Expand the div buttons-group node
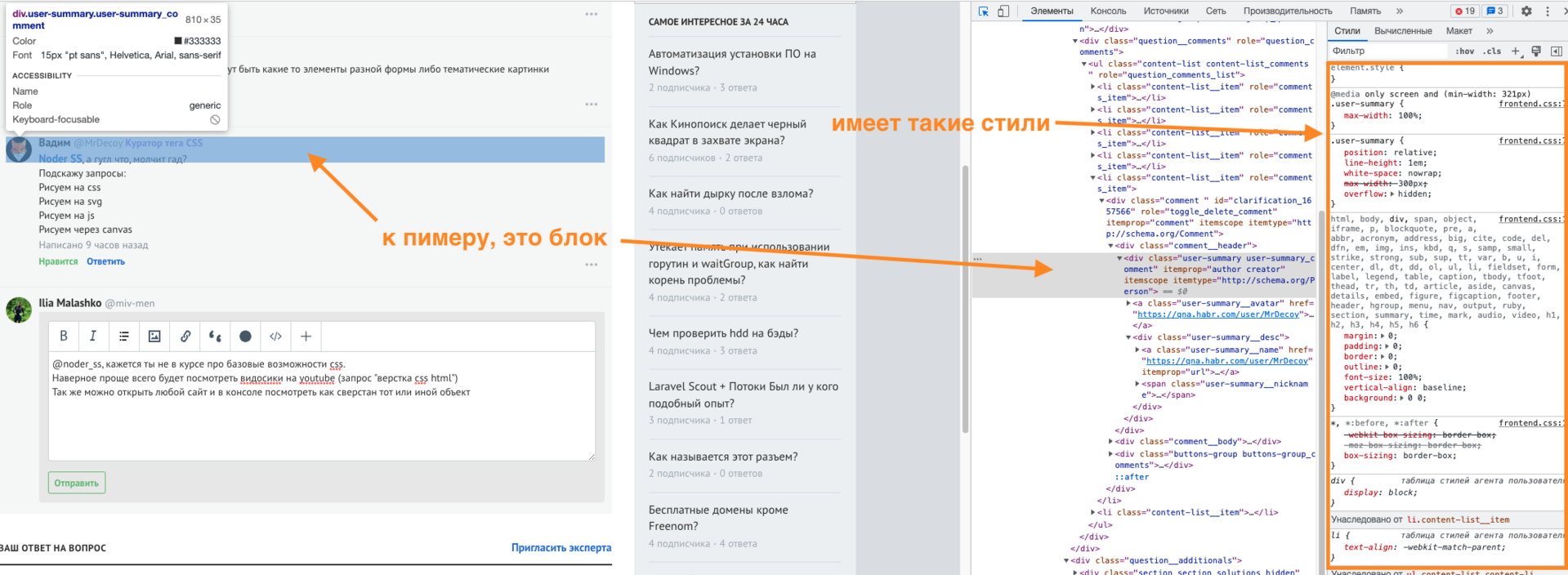 tap(1110, 454)
